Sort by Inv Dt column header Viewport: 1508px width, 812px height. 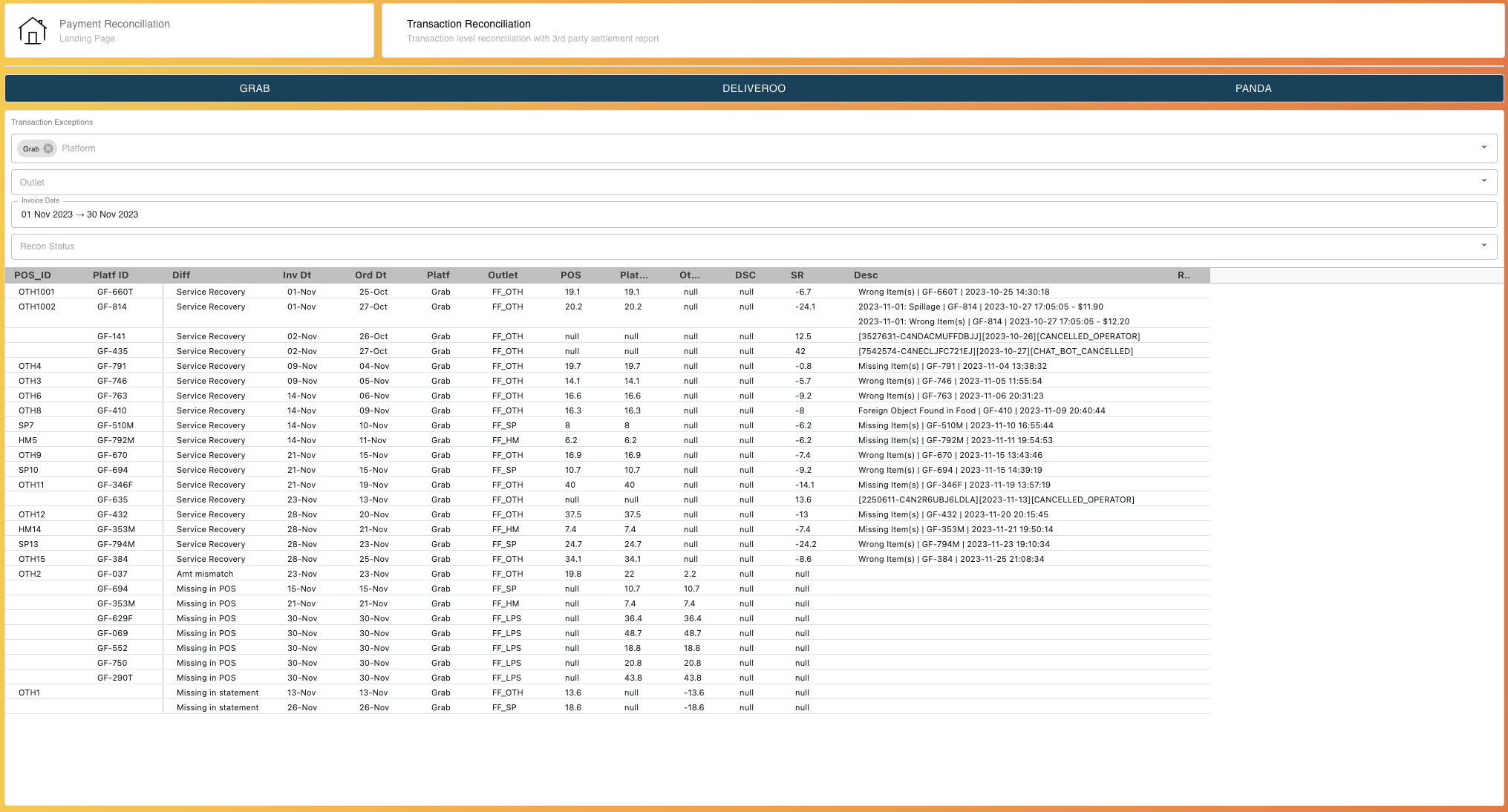point(297,275)
